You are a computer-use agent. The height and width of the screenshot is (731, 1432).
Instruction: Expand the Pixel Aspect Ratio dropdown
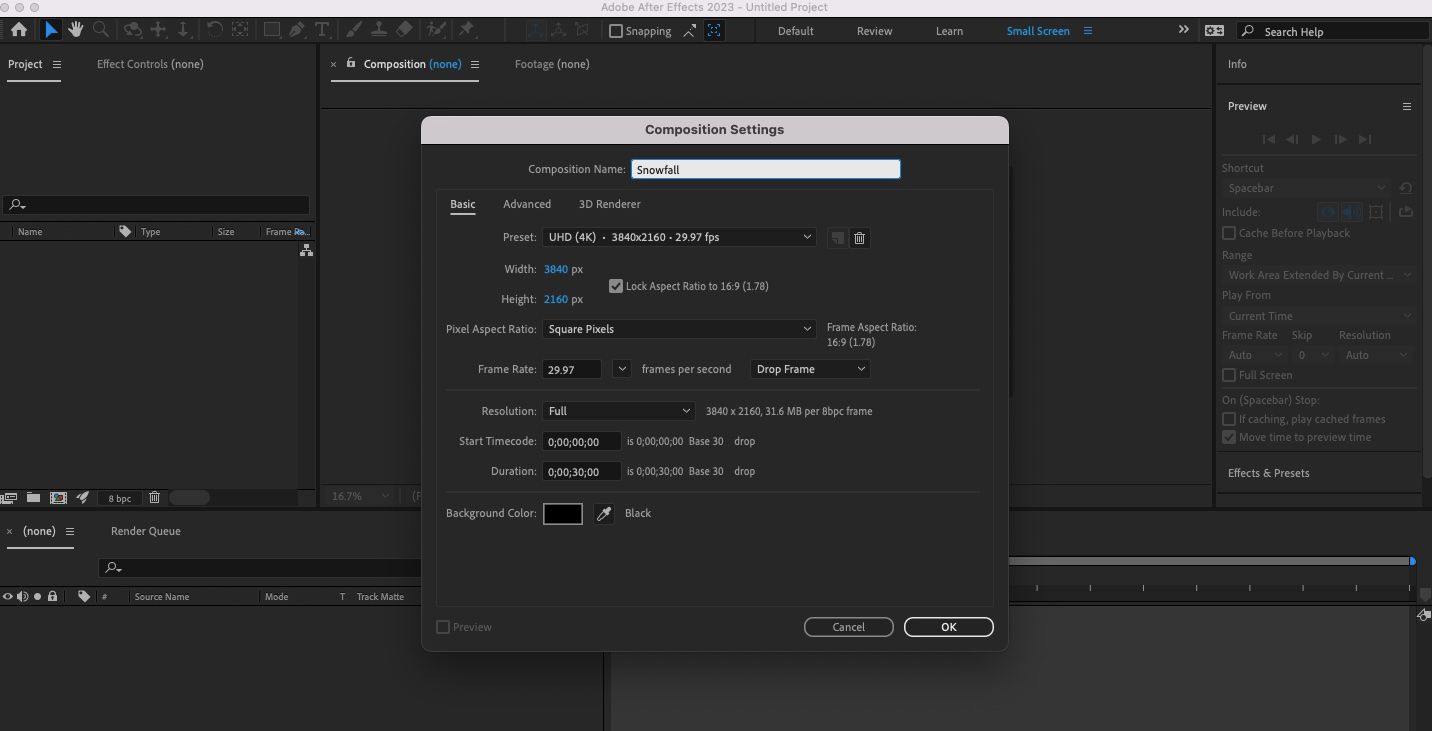pyautogui.click(x=679, y=329)
